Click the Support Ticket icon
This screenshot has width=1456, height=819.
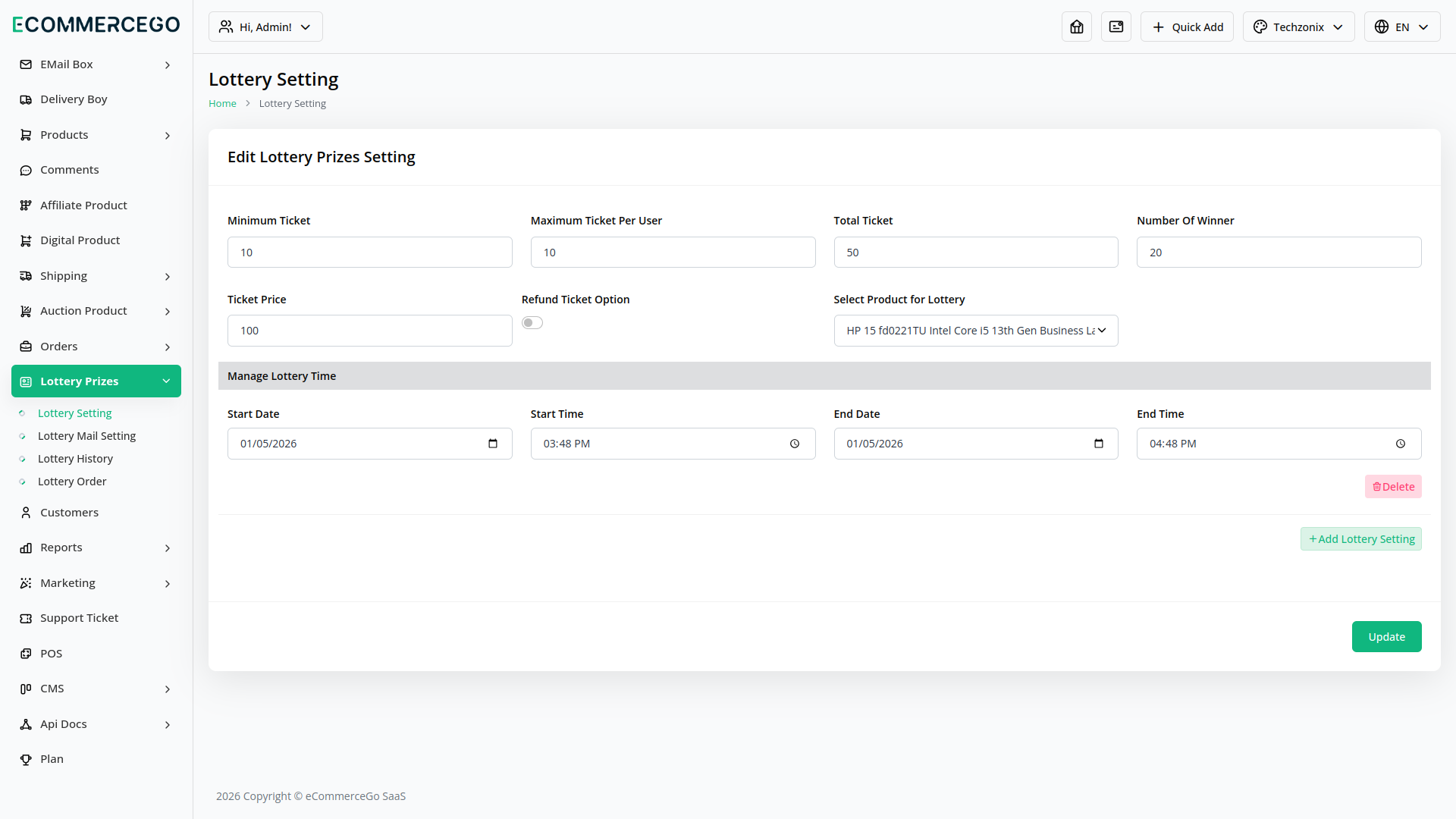26,618
